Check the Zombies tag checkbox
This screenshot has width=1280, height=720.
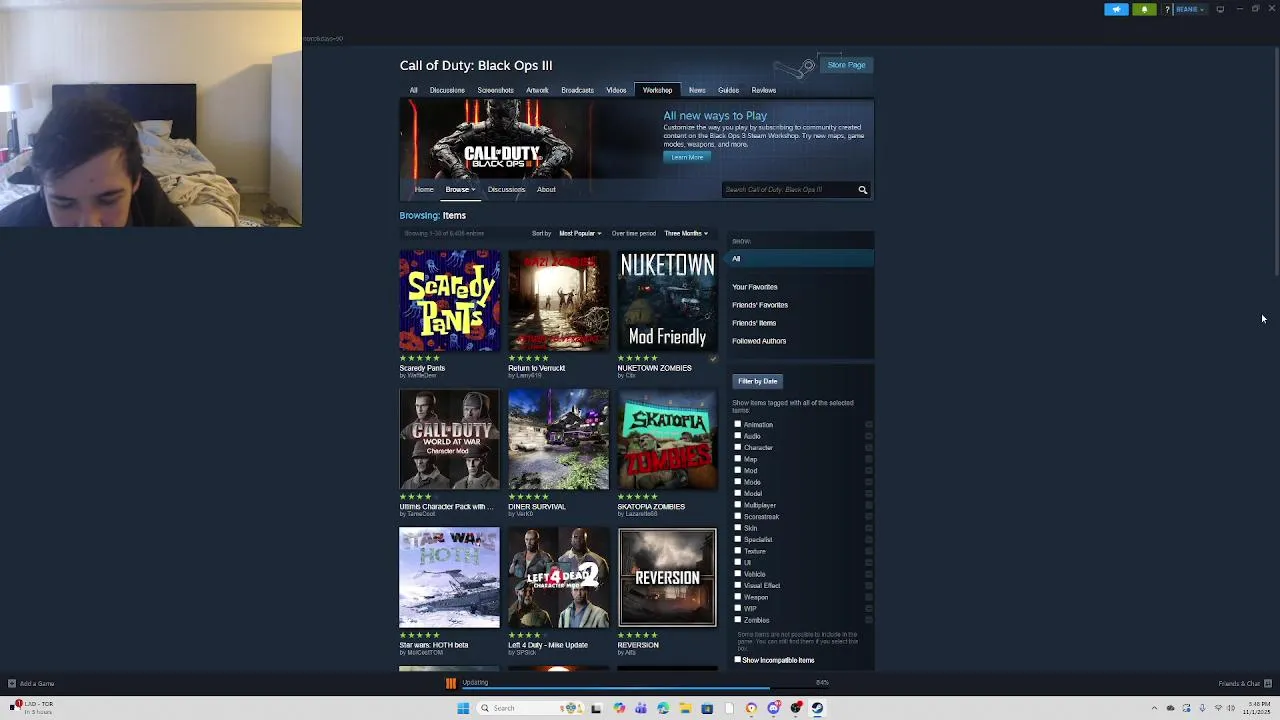point(738,620)
